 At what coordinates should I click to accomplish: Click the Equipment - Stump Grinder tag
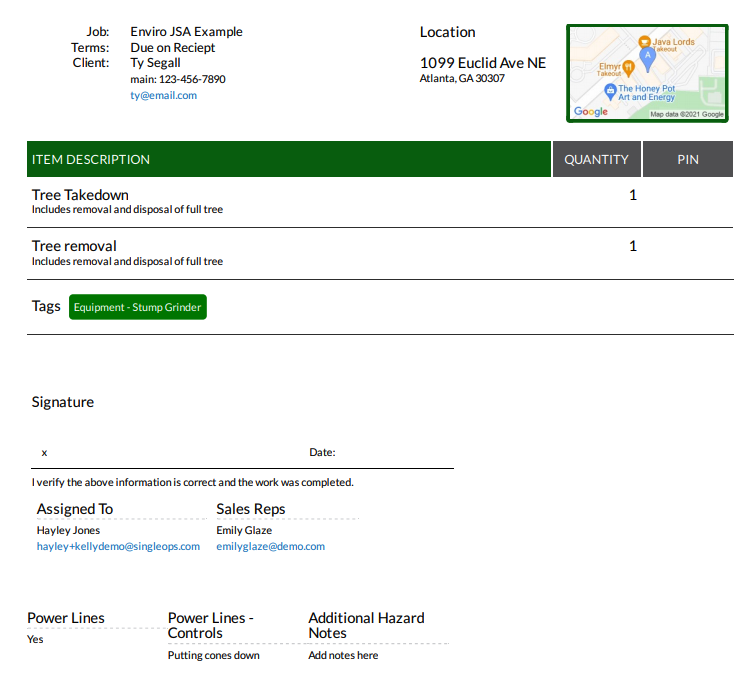(x=138, y=307)
